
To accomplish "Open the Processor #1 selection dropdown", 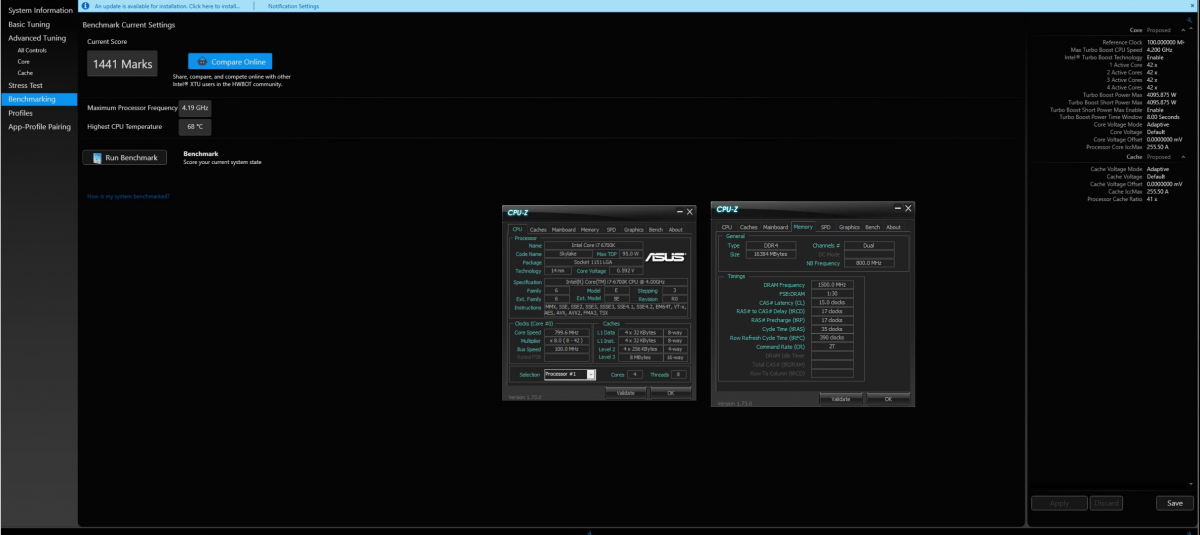I will (591, 374).
